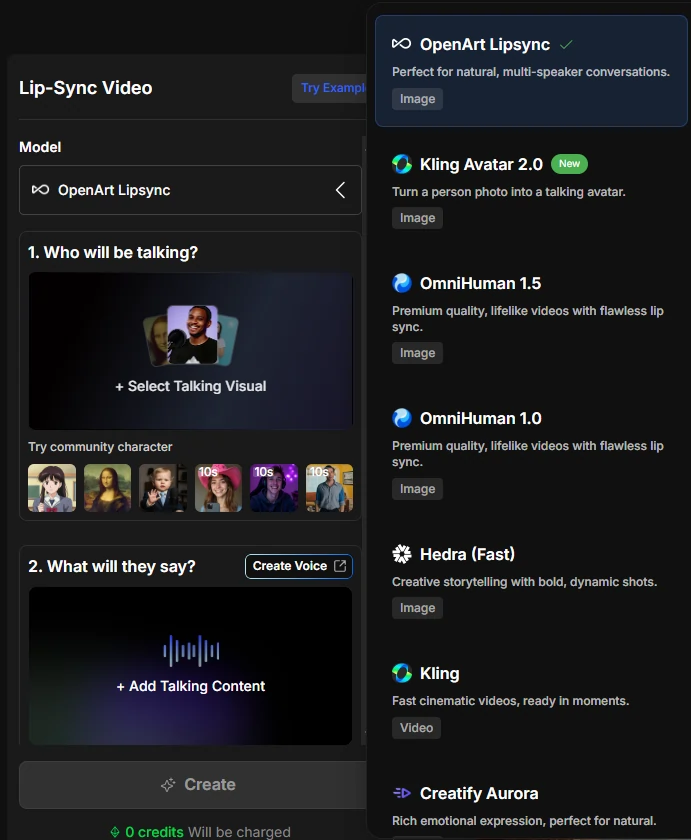Choose the Hedra (Fast) model

point(531,581)
